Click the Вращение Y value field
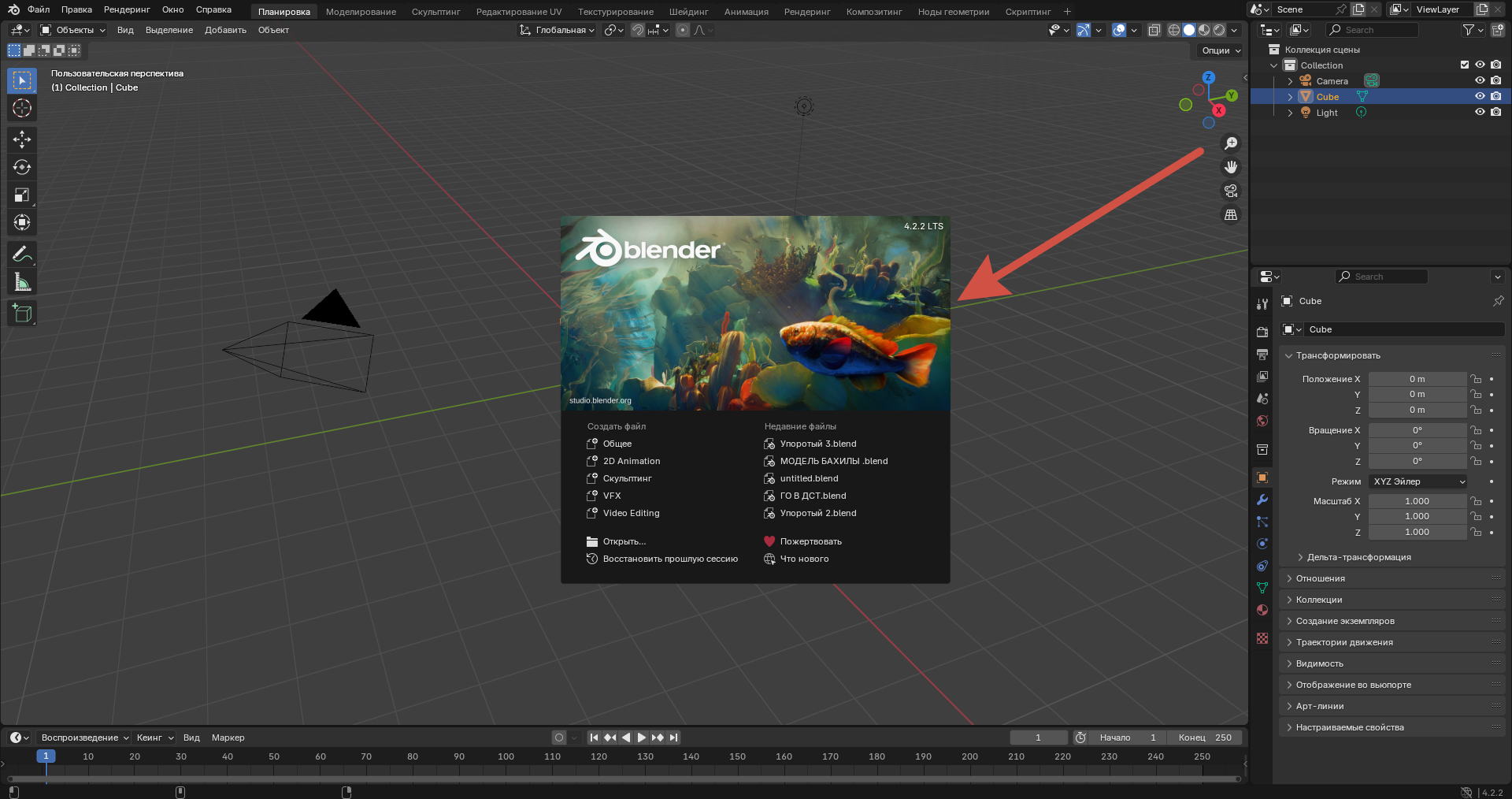 (1417, 445)
